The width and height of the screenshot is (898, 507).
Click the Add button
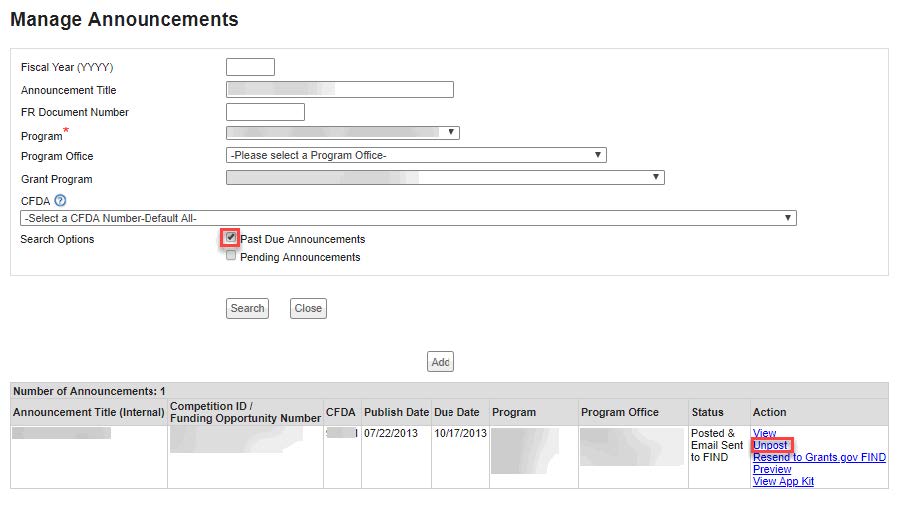440,362
